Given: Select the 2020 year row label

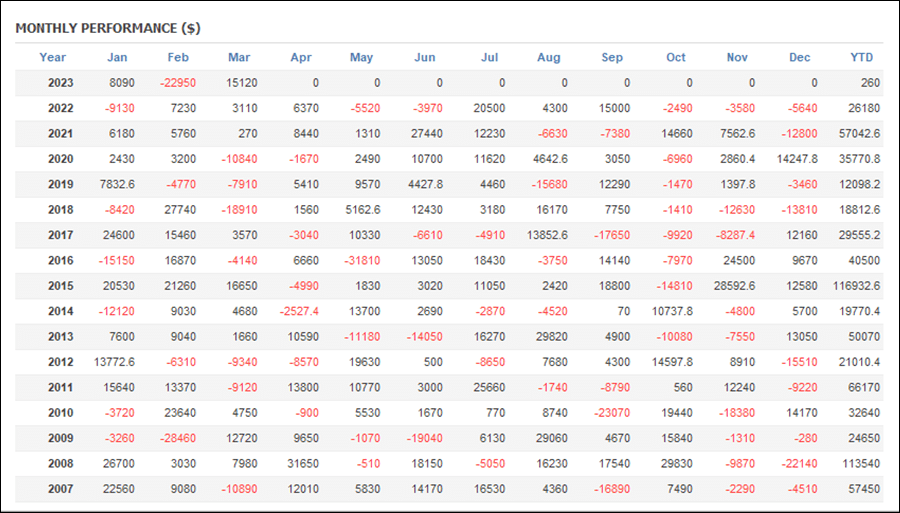Looking at the screenshot, I should click(x=60, y=159).
